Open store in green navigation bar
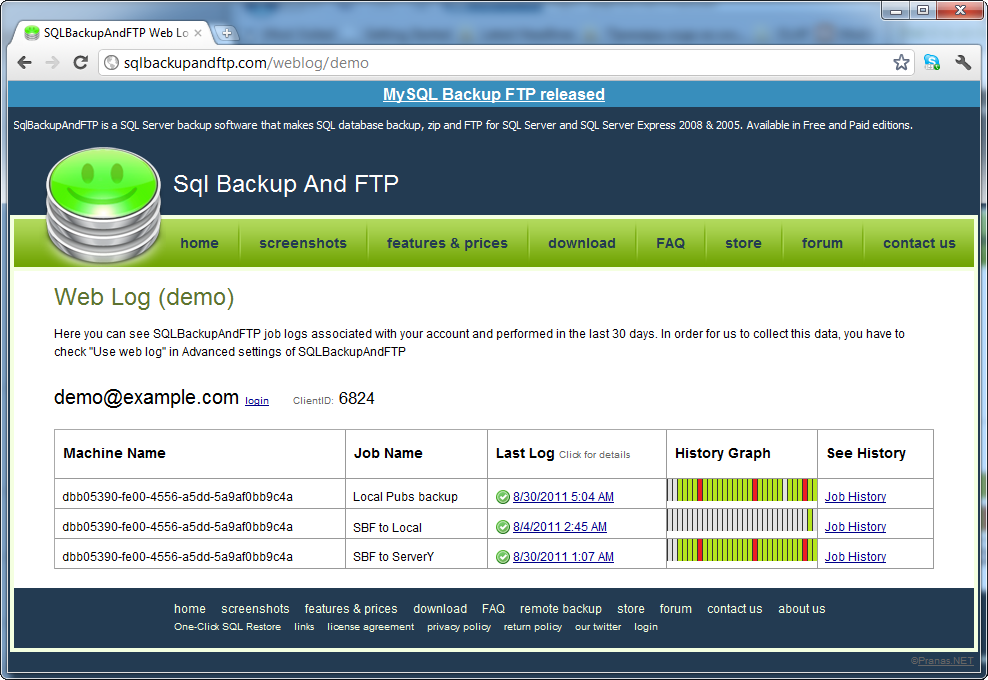Viewport: 988px width, 680px height. (x=744, y=243)
